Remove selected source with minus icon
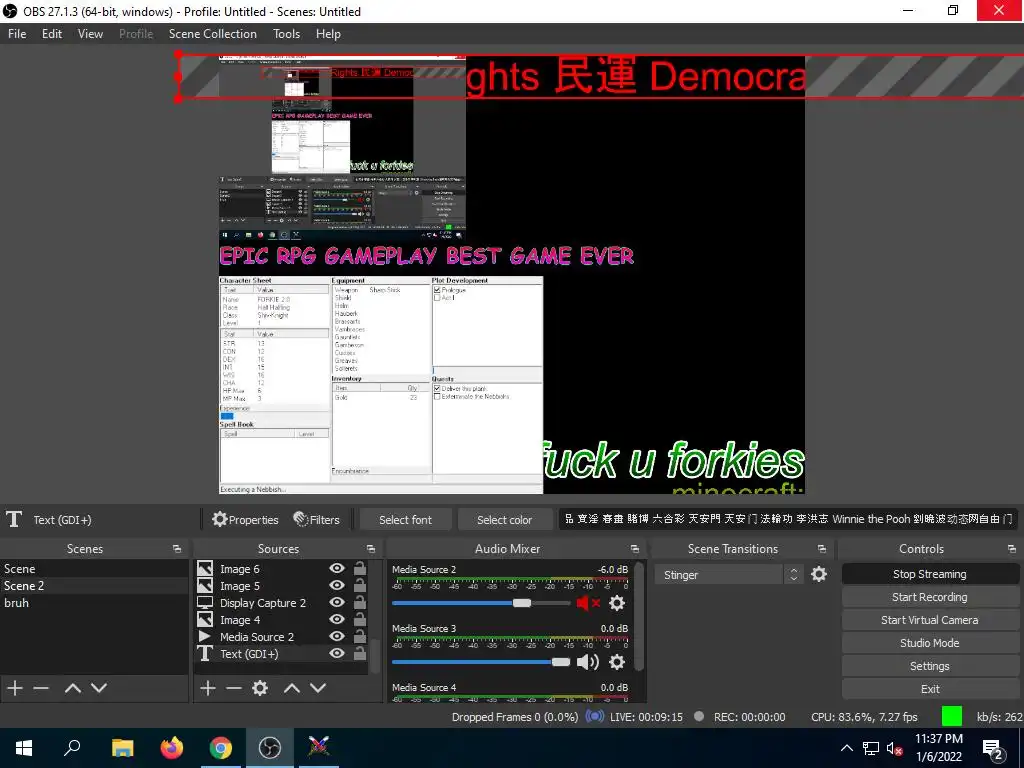 click(234, 688)
